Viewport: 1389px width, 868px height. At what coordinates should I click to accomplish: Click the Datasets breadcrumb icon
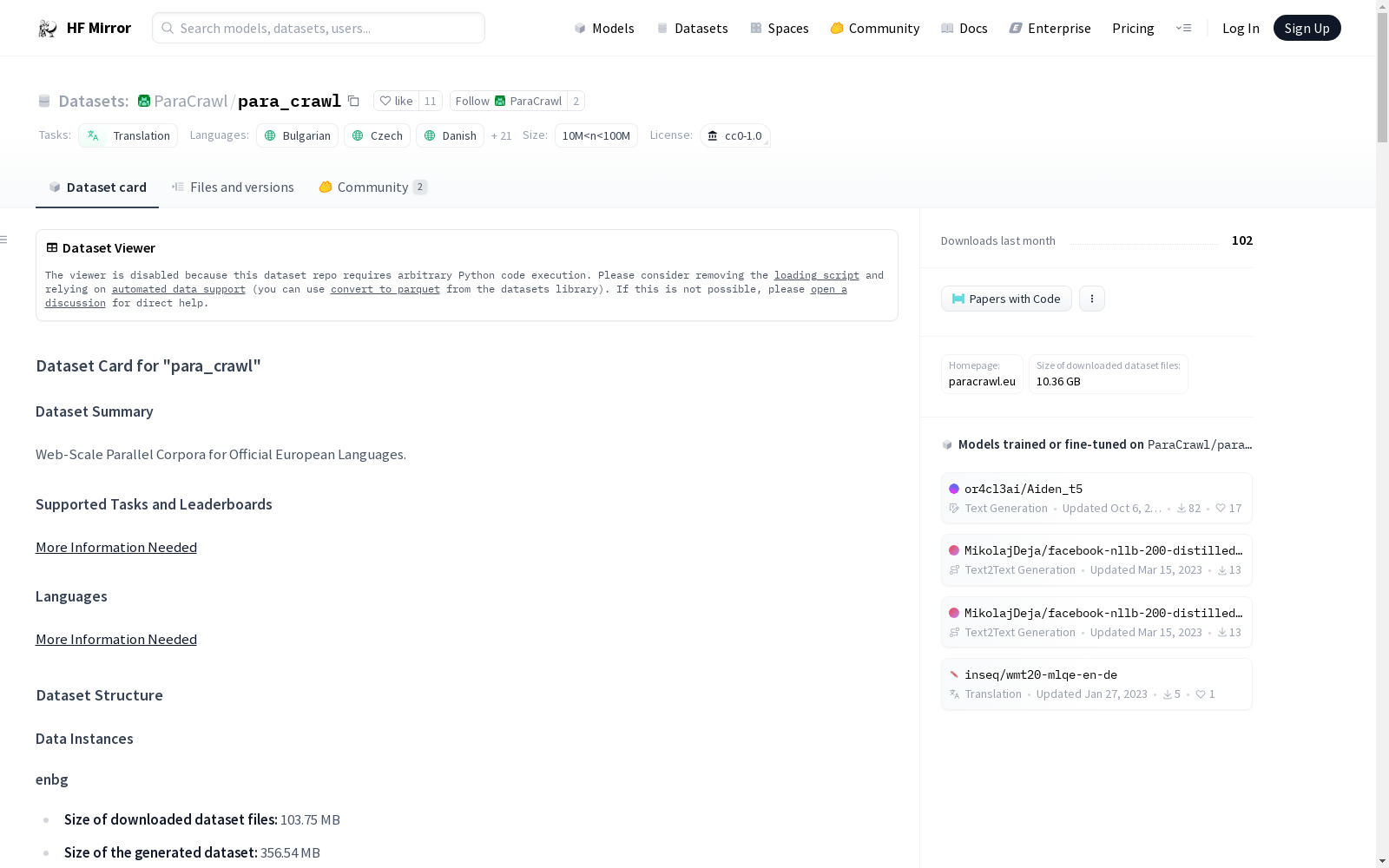point(44,101)
